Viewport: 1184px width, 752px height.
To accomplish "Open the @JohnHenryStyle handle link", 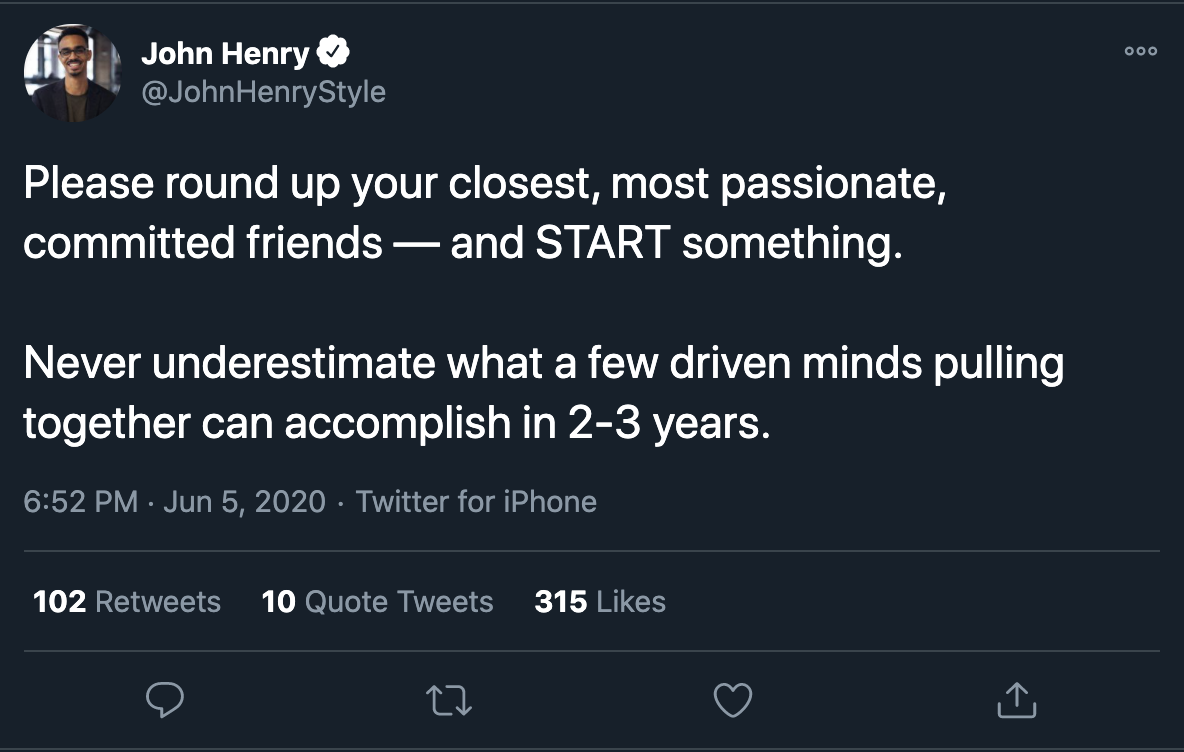I will pyautogui.click(x=263, y=92).
